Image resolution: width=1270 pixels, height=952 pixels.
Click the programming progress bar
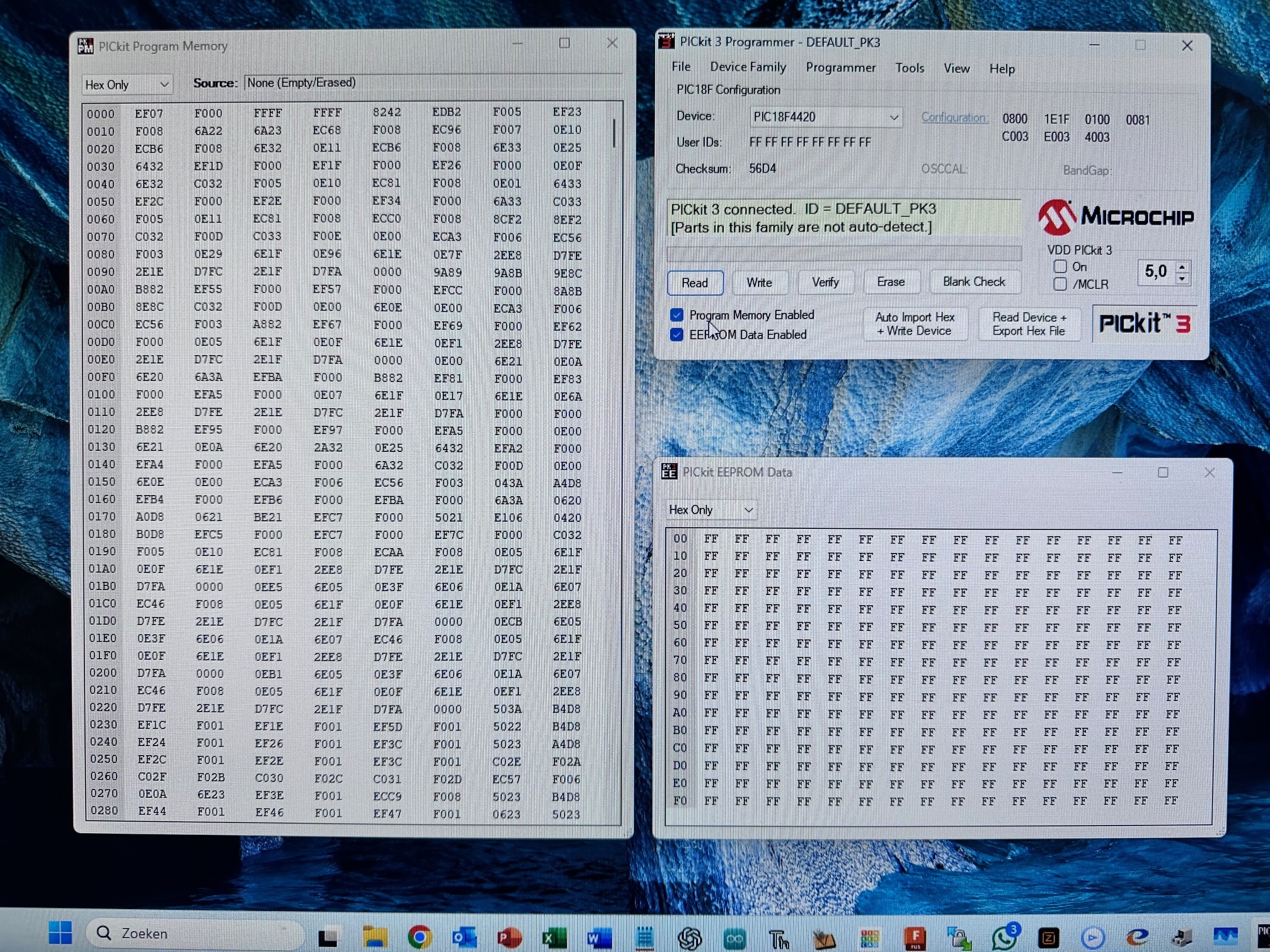click(844, 253)
